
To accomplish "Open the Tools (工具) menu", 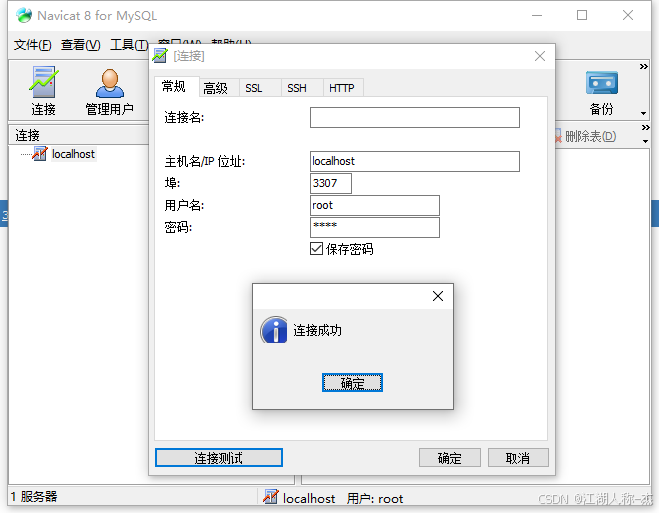I will point(129,45).
